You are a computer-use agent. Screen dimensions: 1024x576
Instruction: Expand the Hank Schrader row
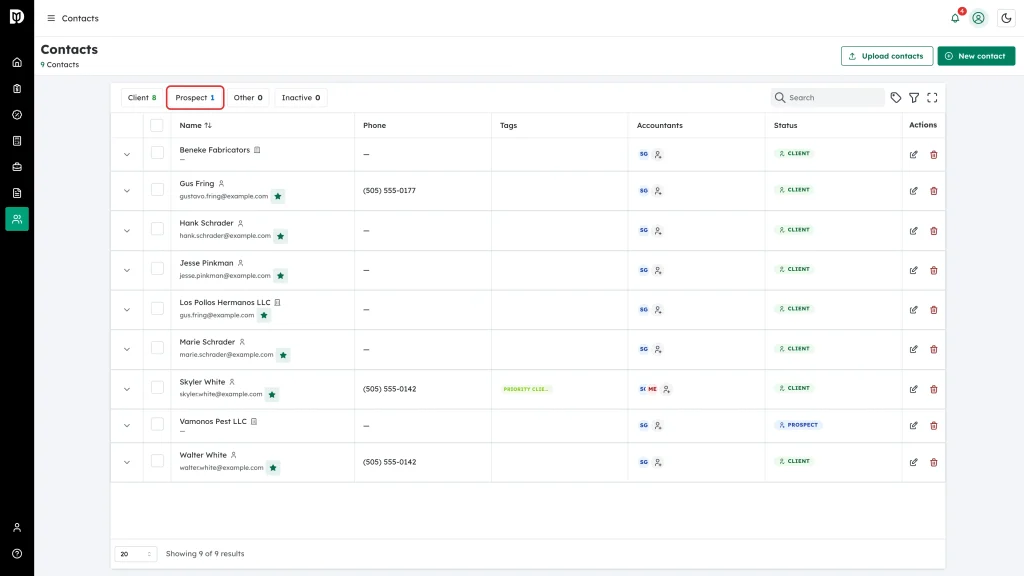click(127, 231)
